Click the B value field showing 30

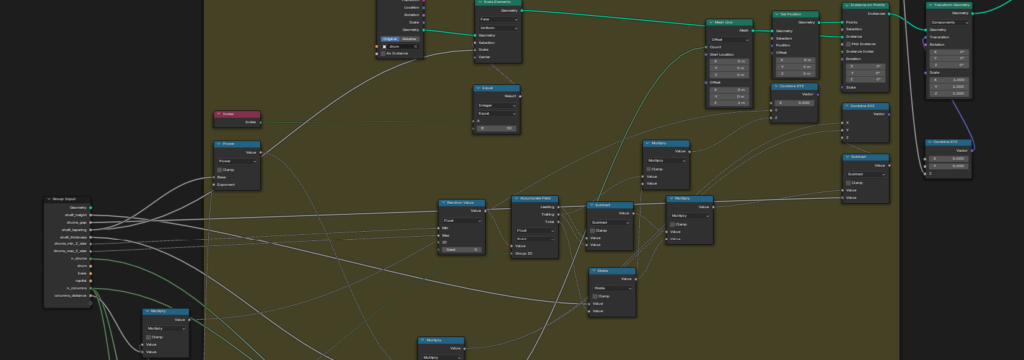[x=497, y=128]
